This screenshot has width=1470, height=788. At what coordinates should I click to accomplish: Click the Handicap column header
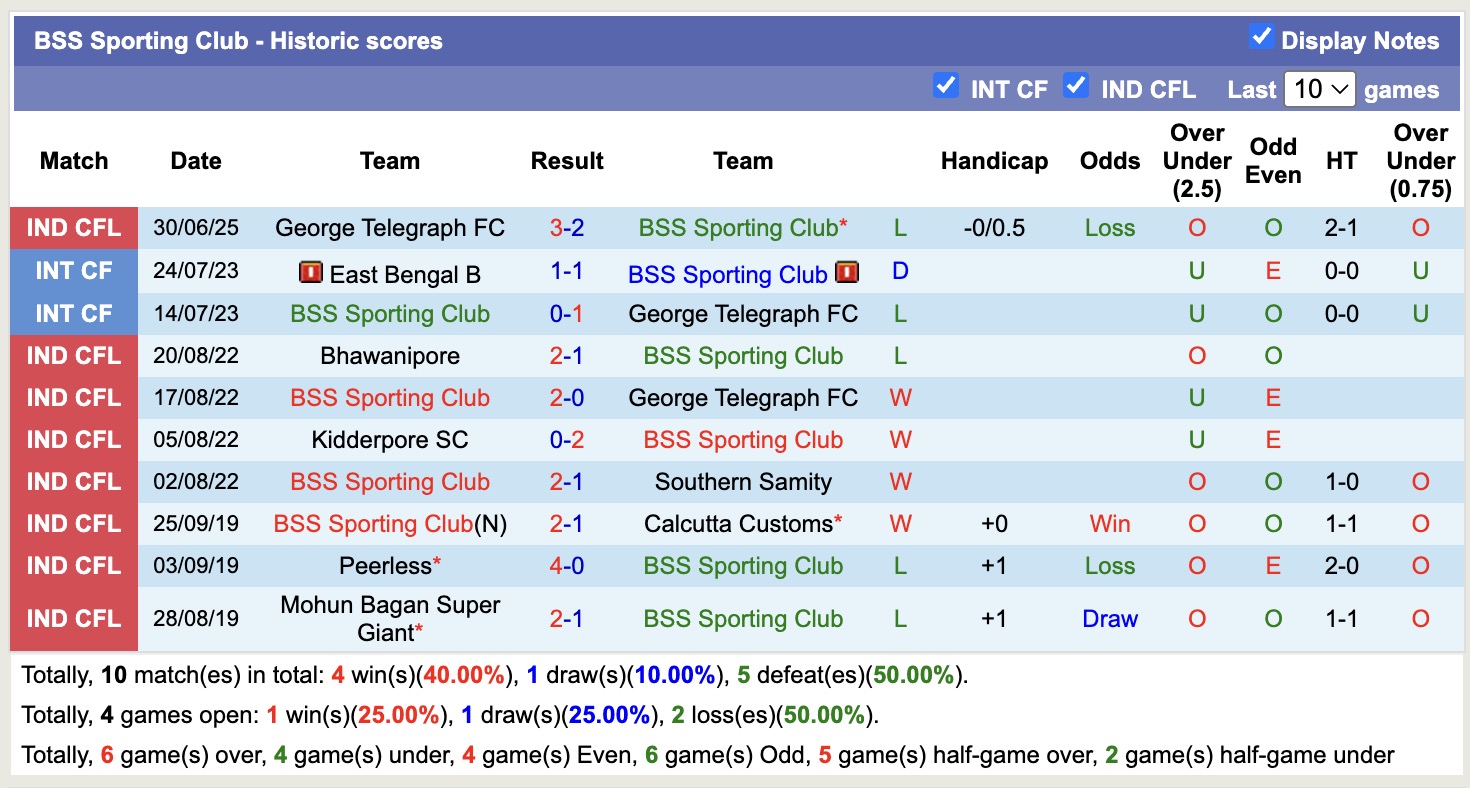pos(994,161)
